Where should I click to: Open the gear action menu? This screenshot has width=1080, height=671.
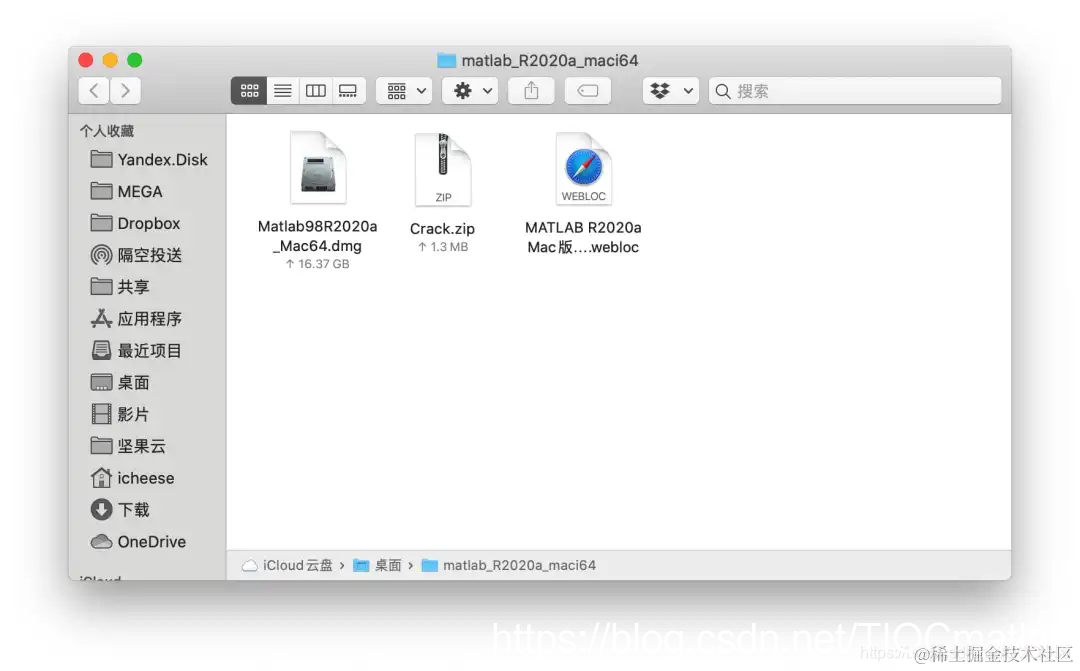(470, 90)
